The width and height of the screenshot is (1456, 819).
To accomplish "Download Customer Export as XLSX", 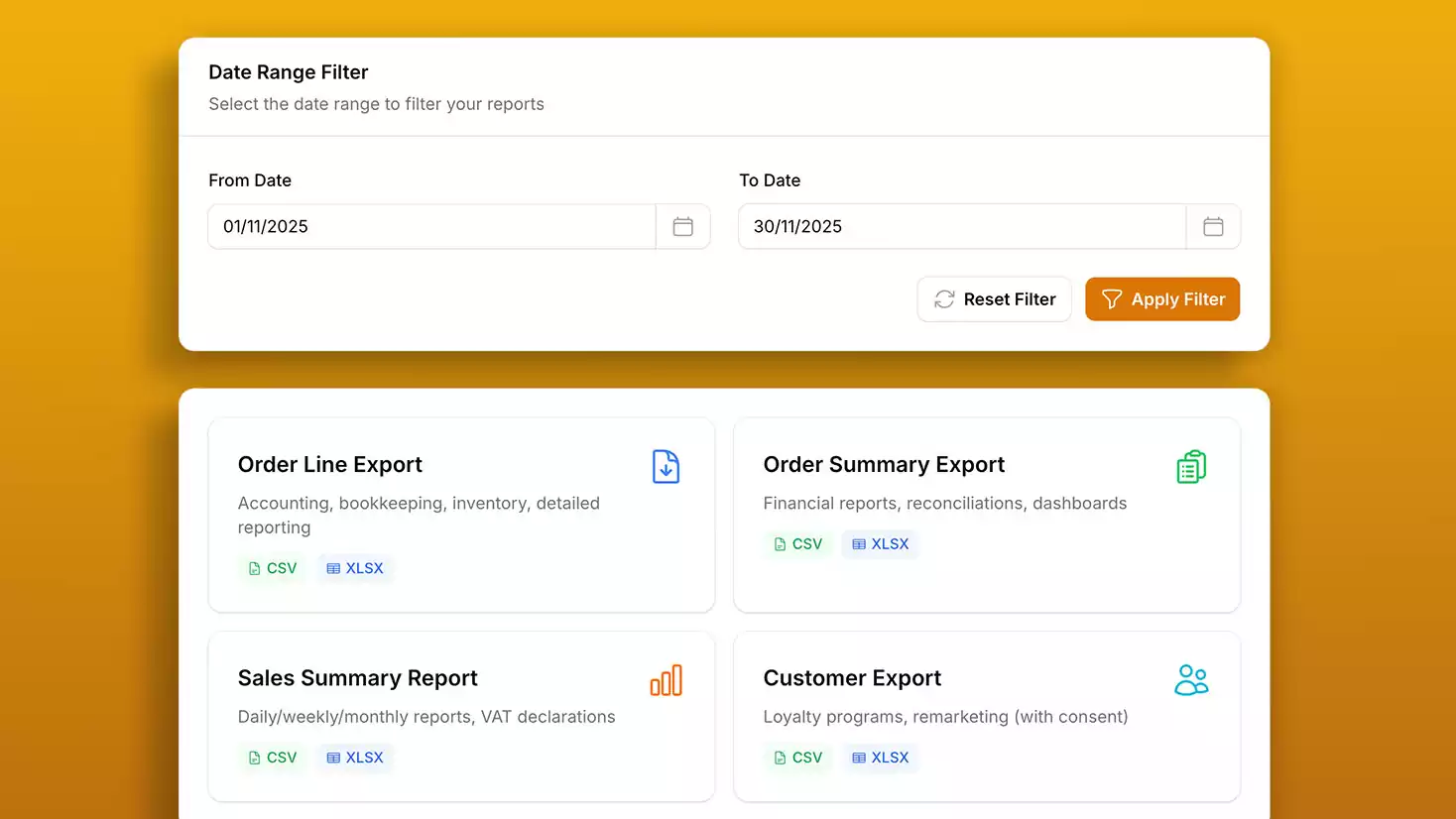I will [x=881, y=758].
